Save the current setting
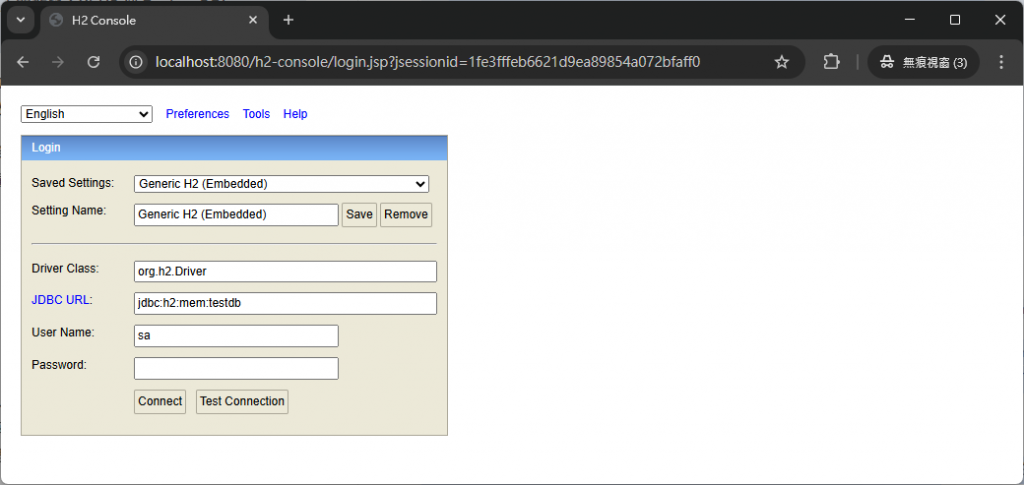This screenshot has width=1024, height=485. coord(359,215)
